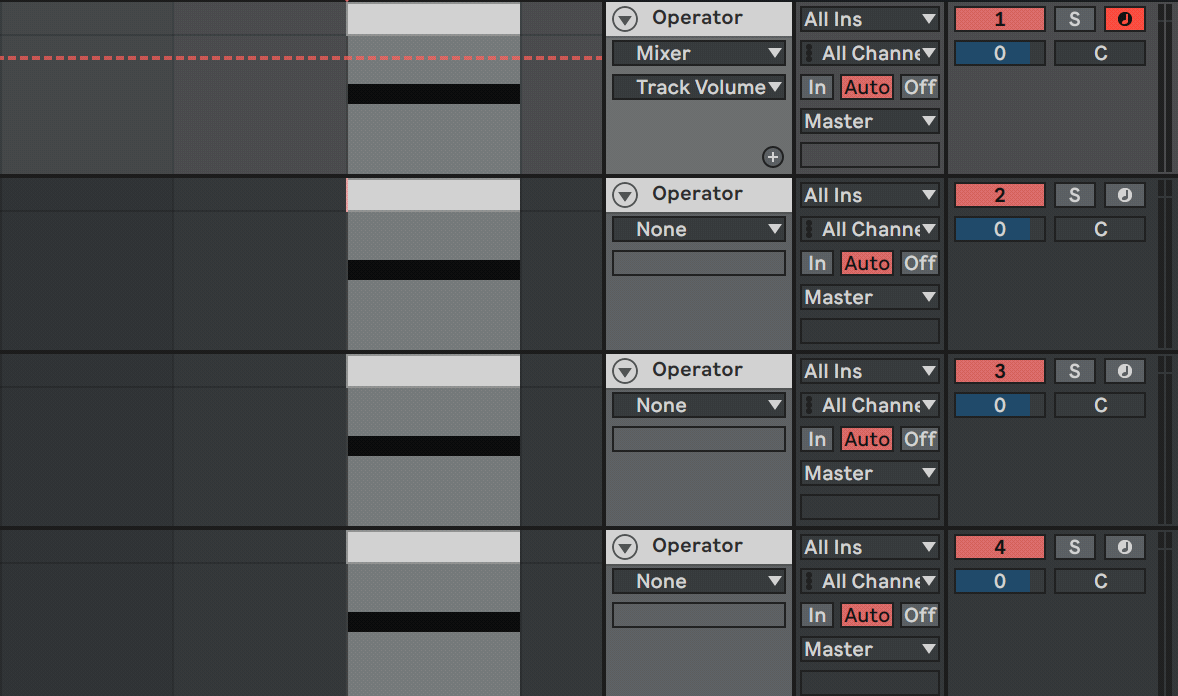
Task: Toggle track 2 activator button
Action: click(999, 195)
